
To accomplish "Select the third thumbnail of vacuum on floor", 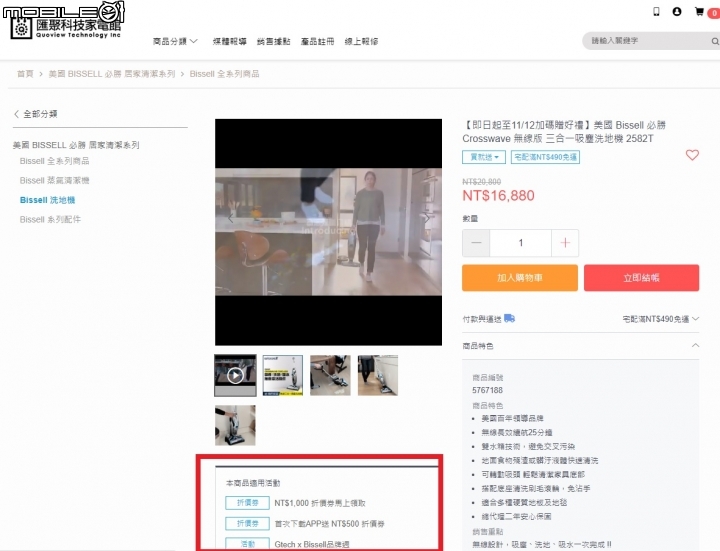I will tap(330, 375).
